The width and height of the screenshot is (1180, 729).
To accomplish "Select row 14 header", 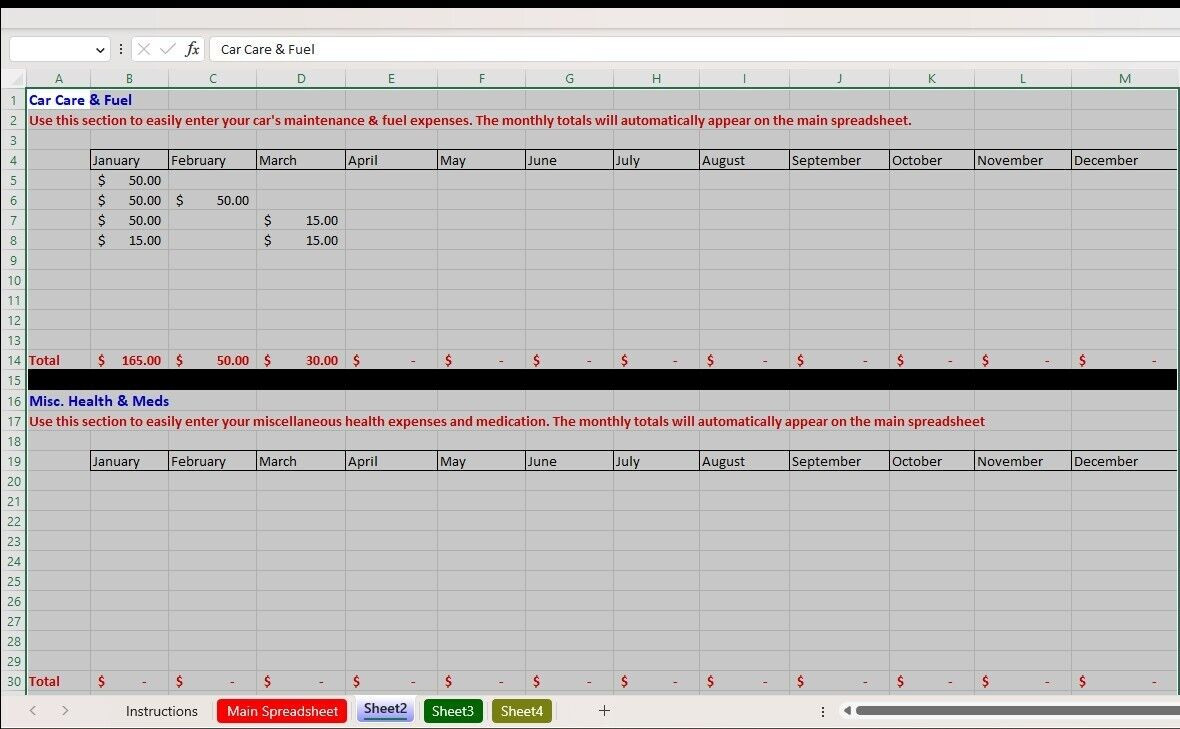I will 14,360.
